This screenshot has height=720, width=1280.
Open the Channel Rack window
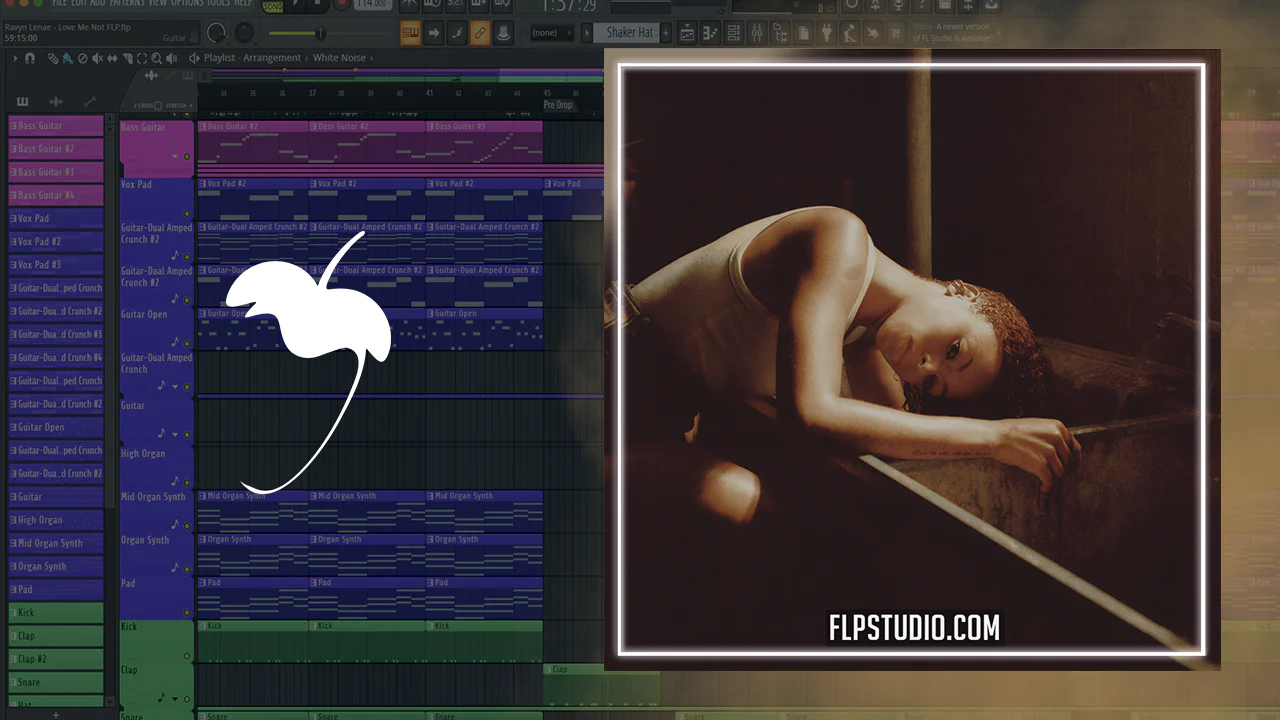pos(734,33)
